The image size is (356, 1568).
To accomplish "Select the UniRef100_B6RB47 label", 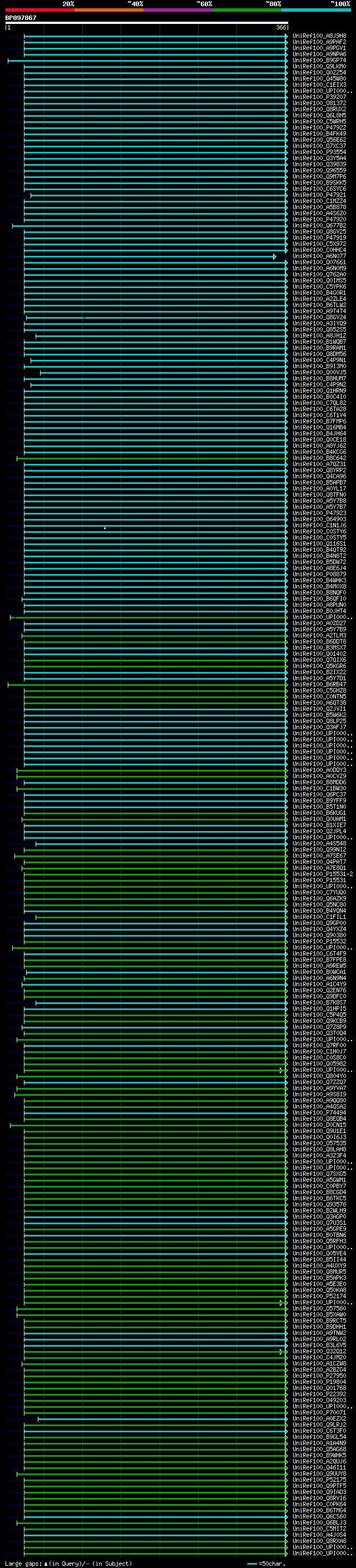I will click(319, 684).
